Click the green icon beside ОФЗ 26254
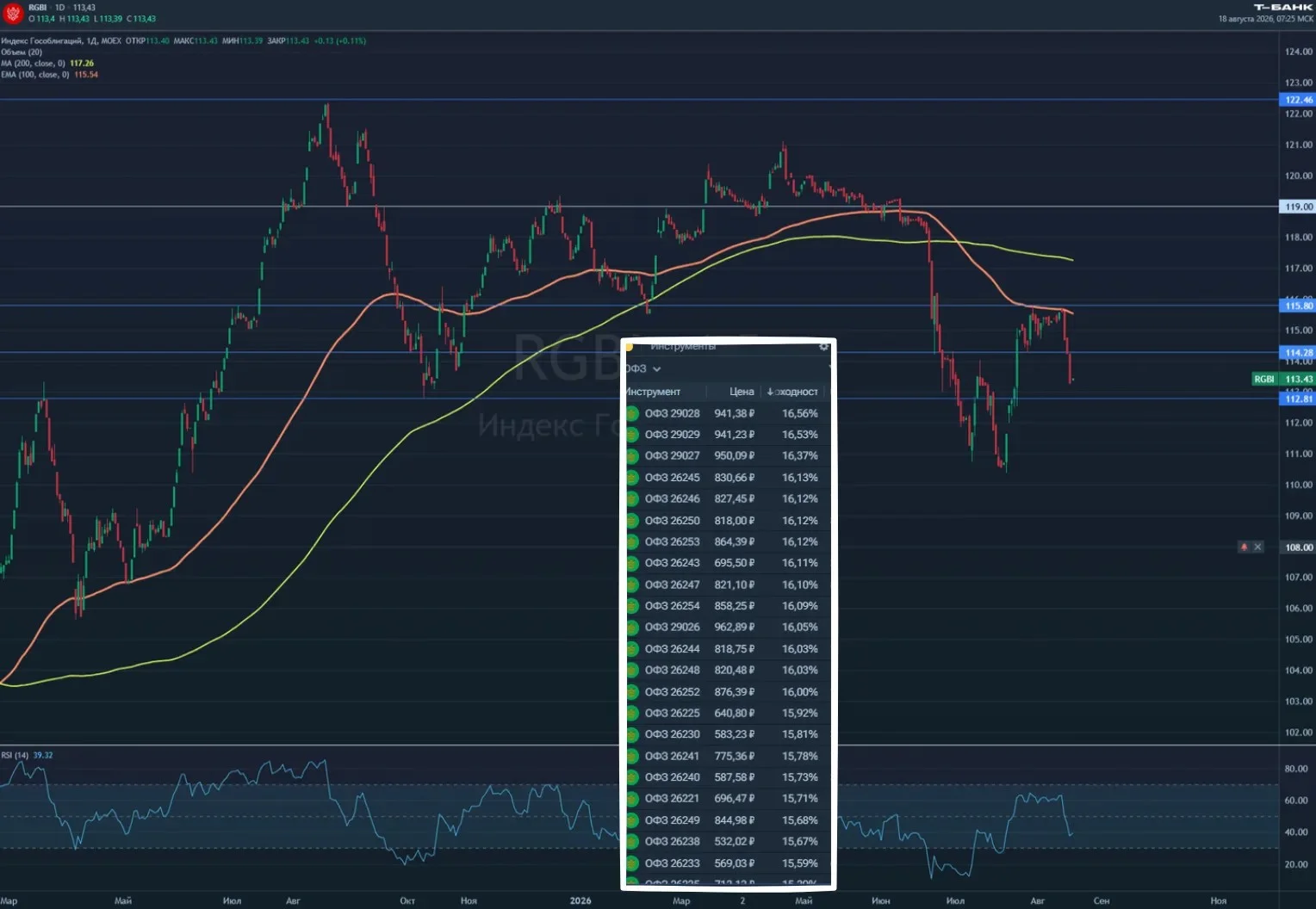 tap(632, 606)
